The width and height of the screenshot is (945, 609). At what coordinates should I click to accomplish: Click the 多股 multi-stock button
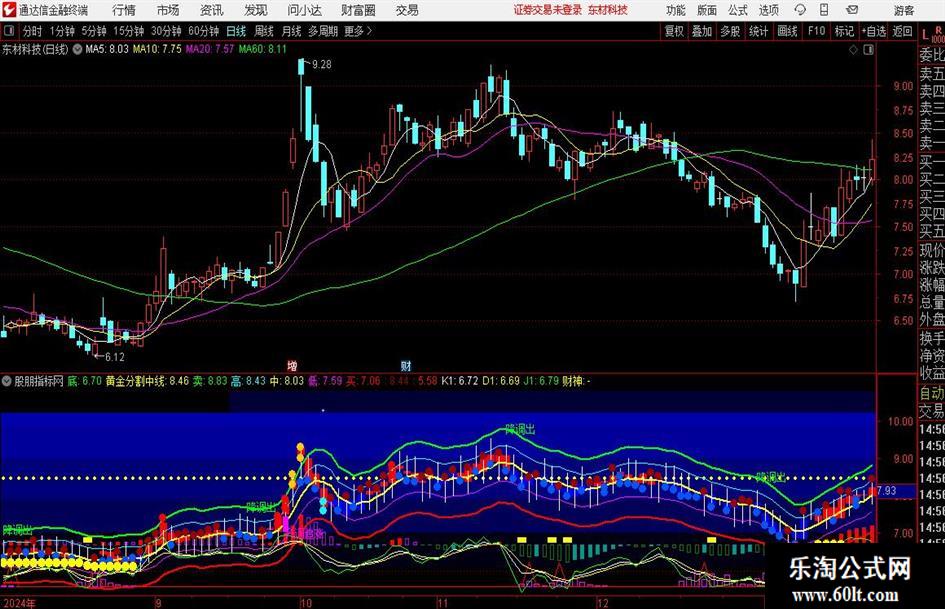(730, 31)
